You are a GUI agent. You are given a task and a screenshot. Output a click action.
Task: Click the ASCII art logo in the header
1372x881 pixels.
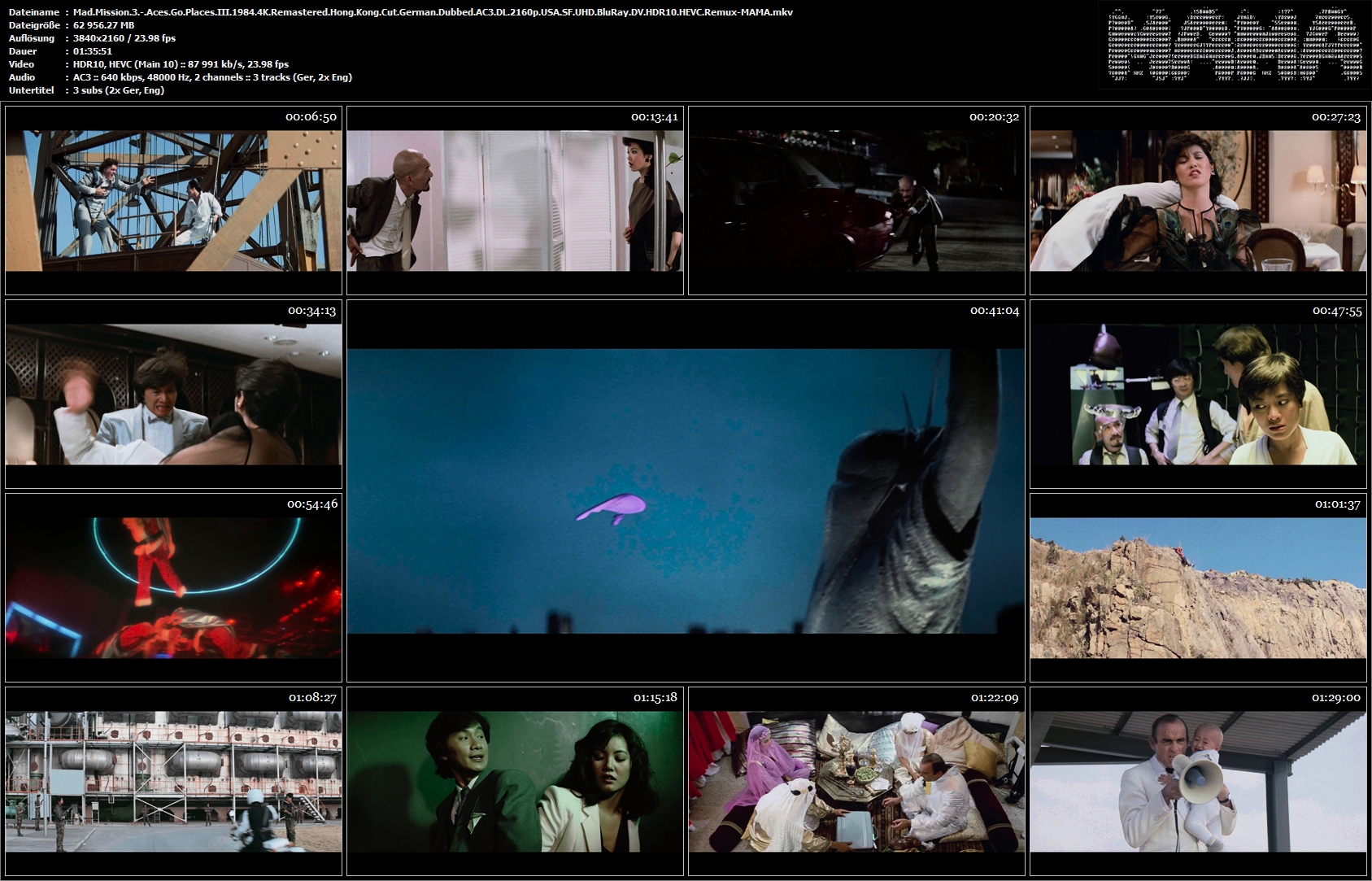point(1235,46)
